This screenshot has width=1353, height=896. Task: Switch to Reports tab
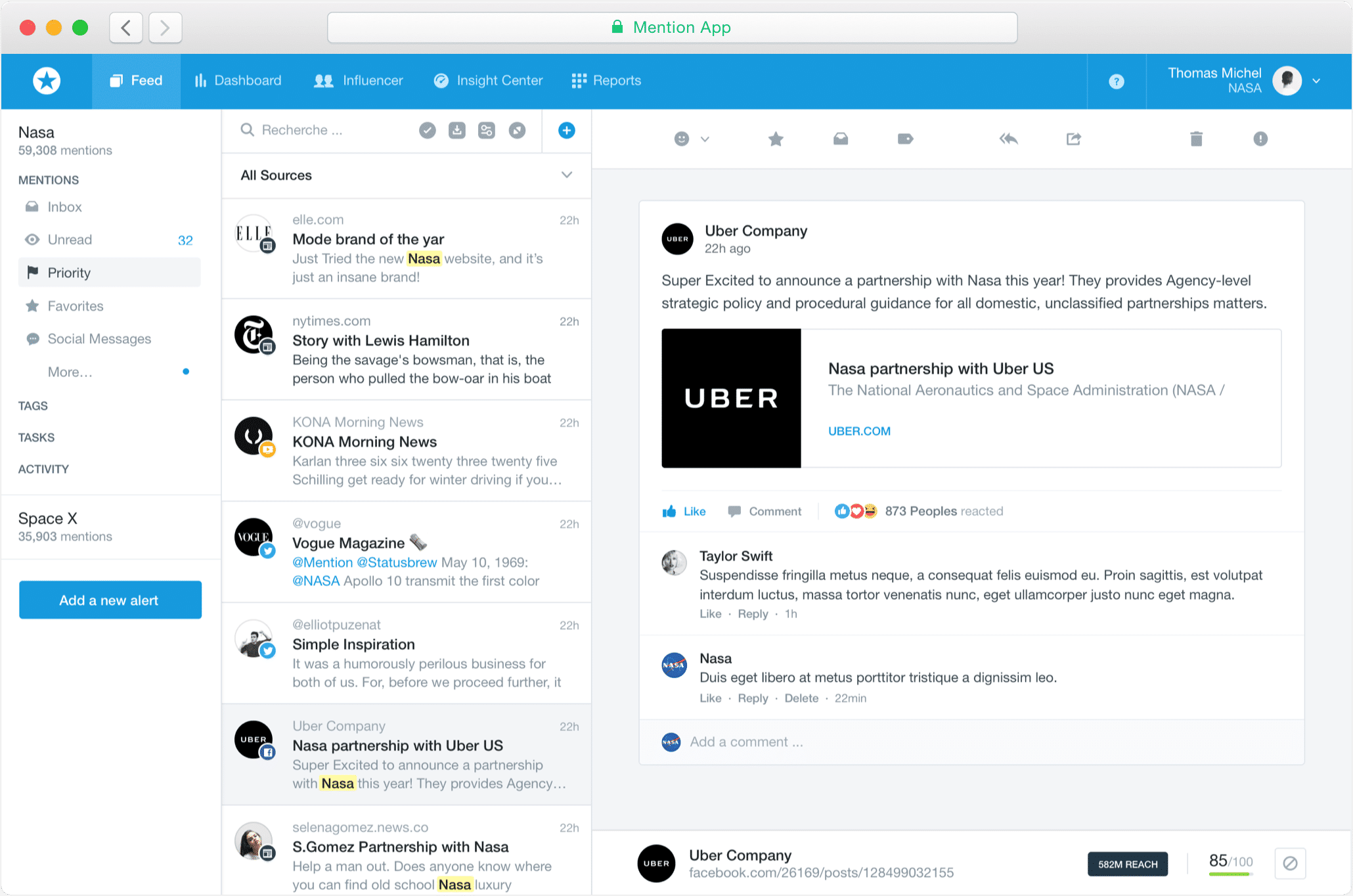point(615,80)
